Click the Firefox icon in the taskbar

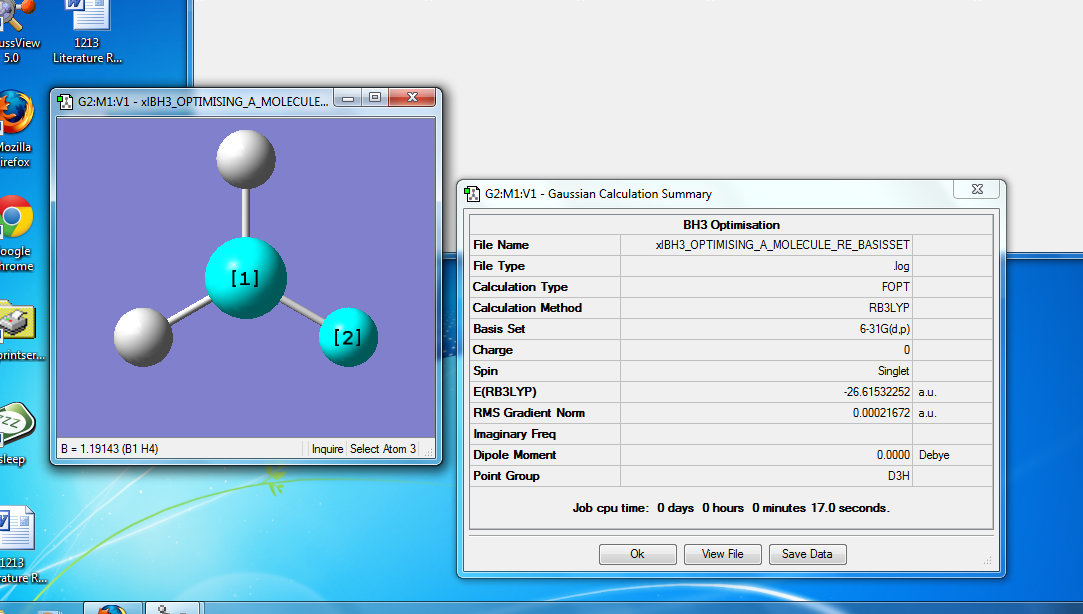point(113,608)
